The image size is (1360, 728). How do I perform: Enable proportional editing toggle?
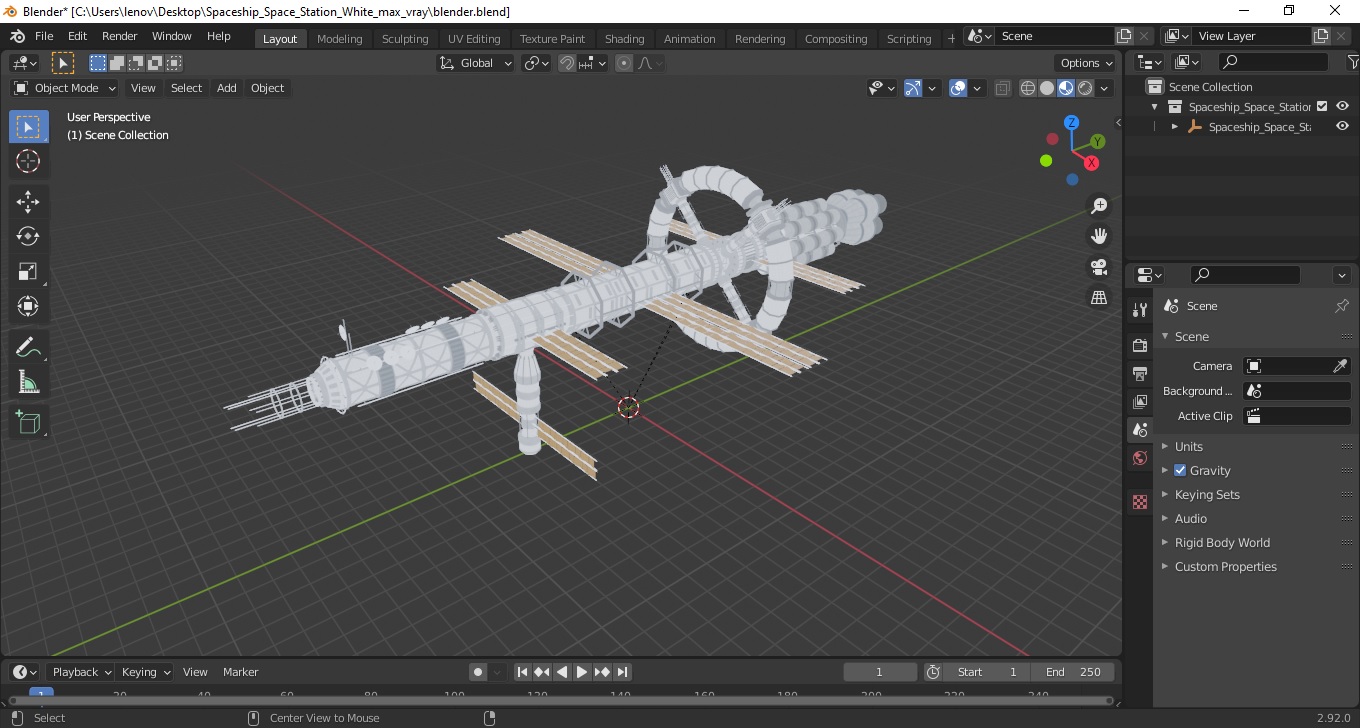pos(624,63)
